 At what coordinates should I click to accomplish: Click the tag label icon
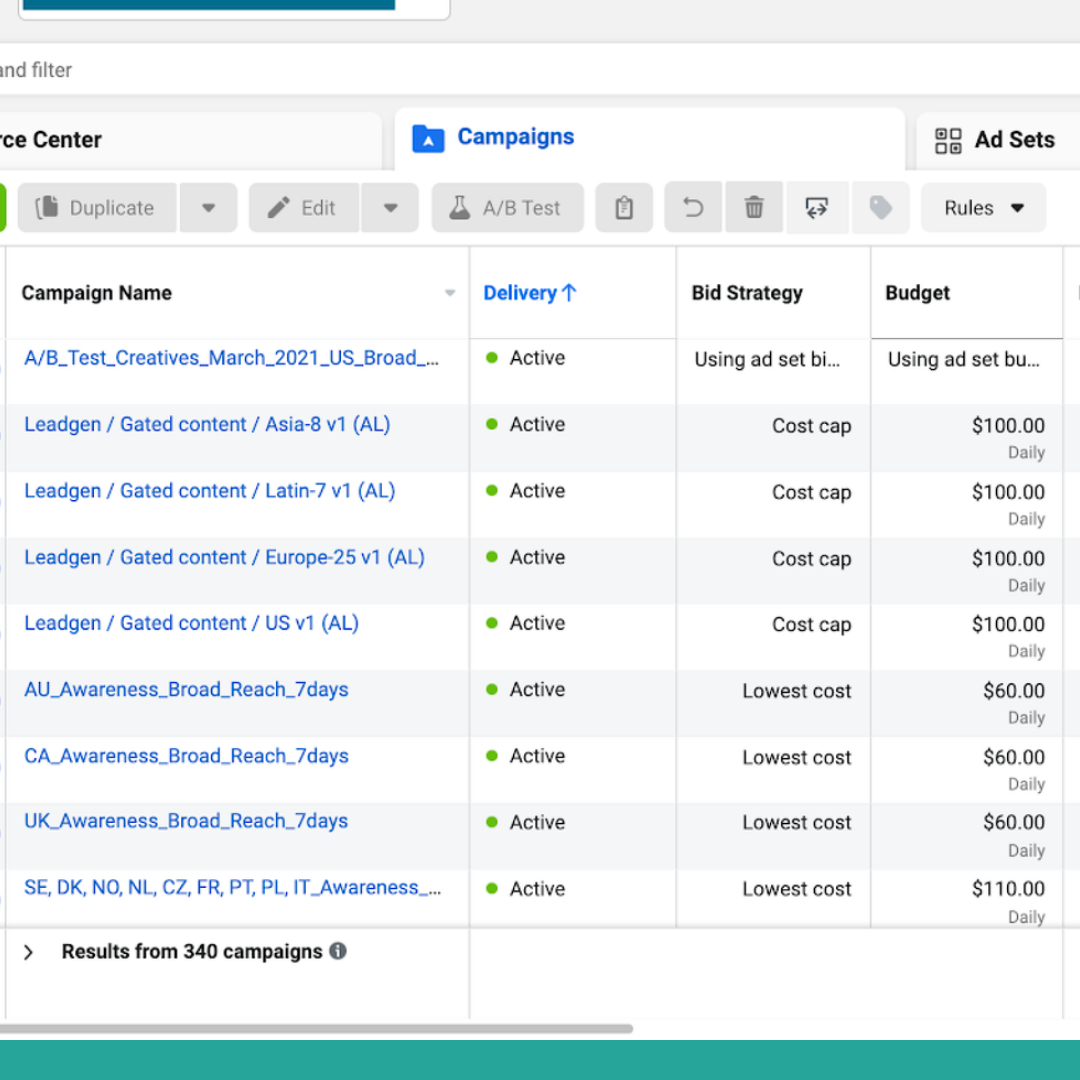click(x=881, y=207)
